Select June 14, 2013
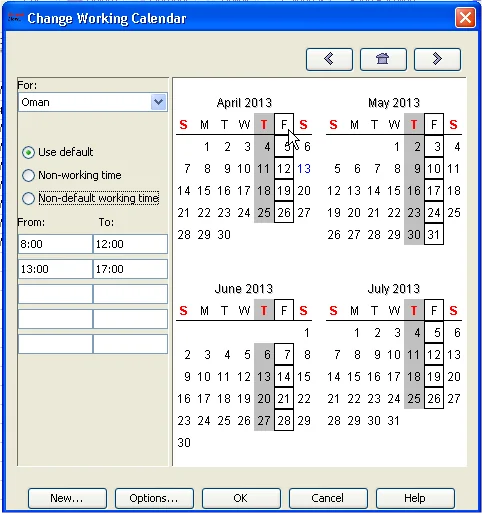Viewport: 482px width, 513px height. pos(284,376)
